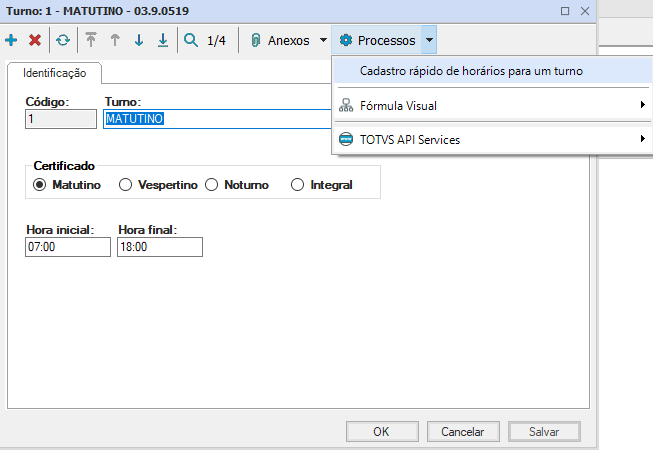Expand the Anexos dropdown arrow

pyautogui.click(x=323, y=41)
